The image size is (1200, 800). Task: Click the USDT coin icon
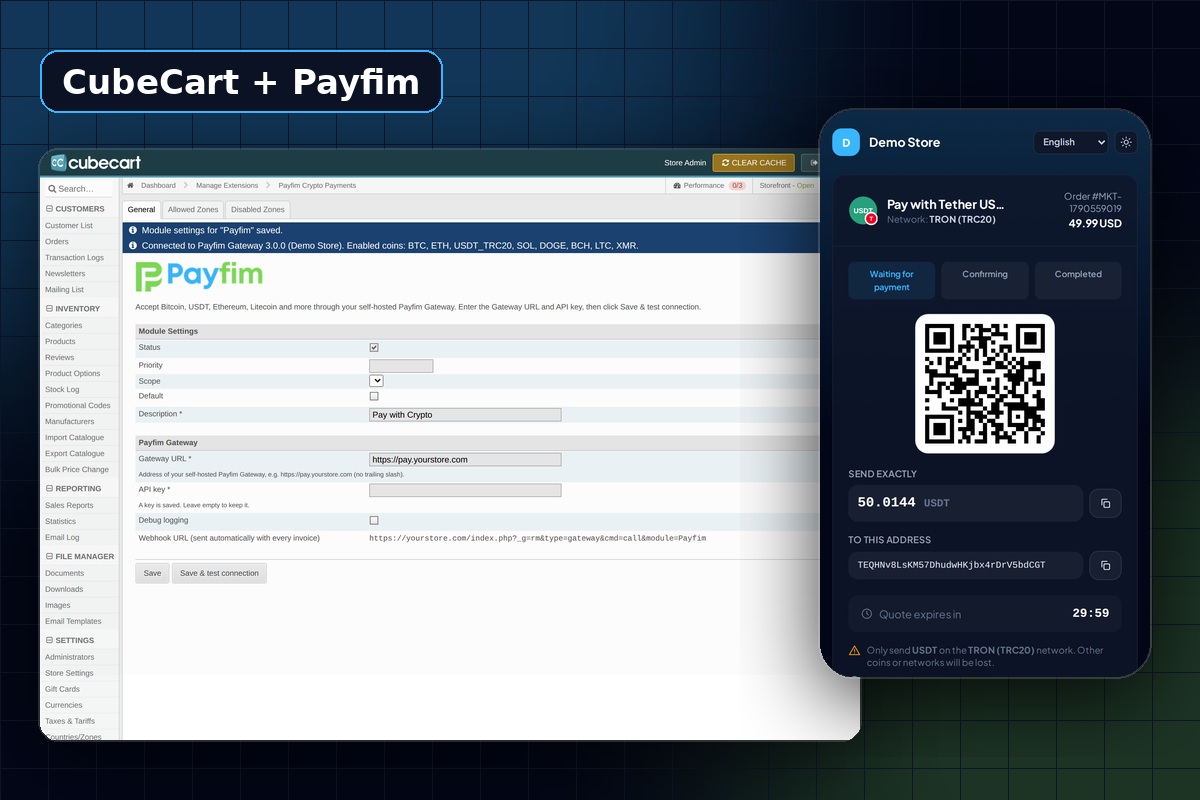[863, 210]
